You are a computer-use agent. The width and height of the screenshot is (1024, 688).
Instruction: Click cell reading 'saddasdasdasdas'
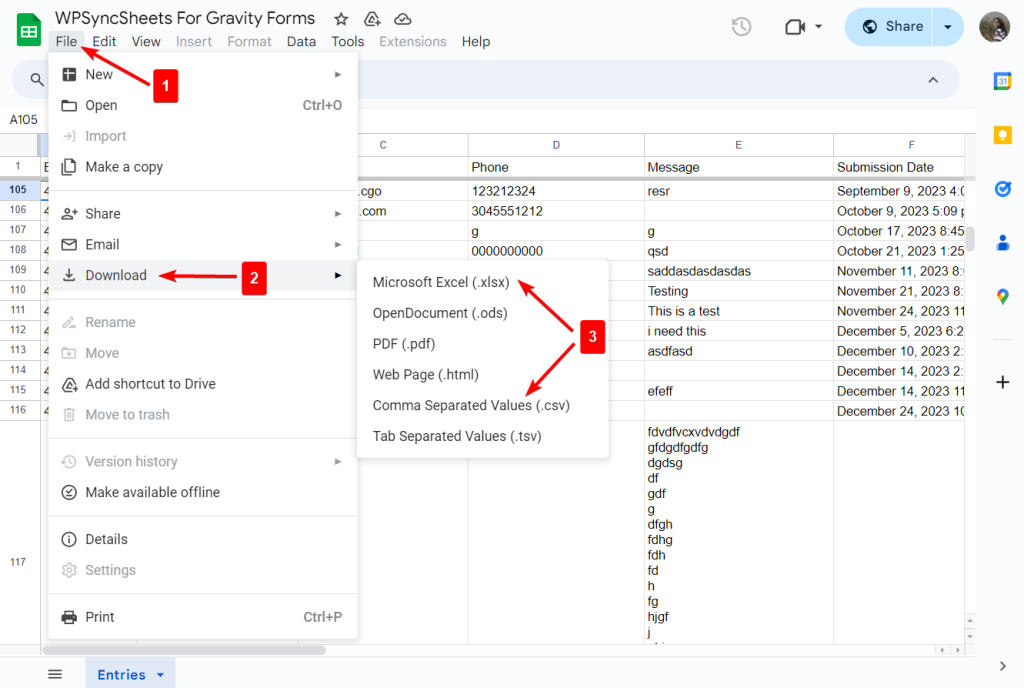(x=739, y=271)
